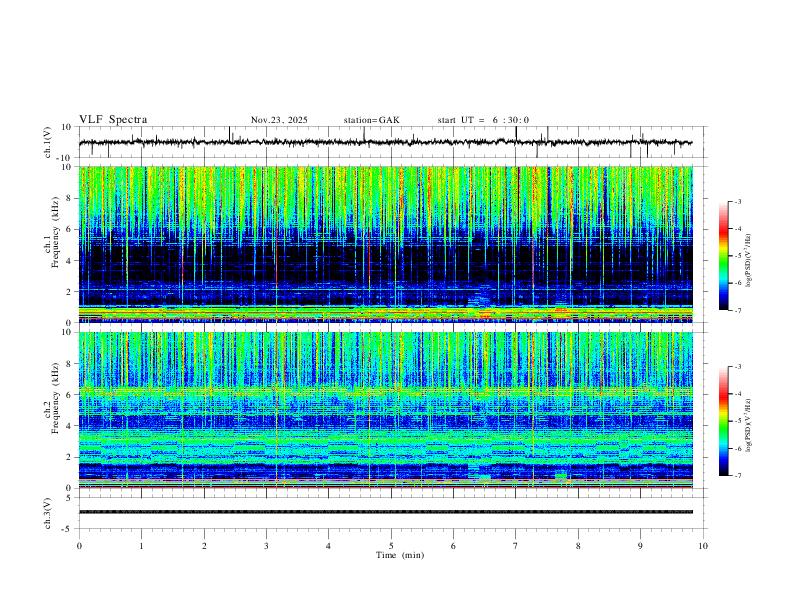Click time axis tick label "5"
The image size is (792, 612).
(391, 546)
